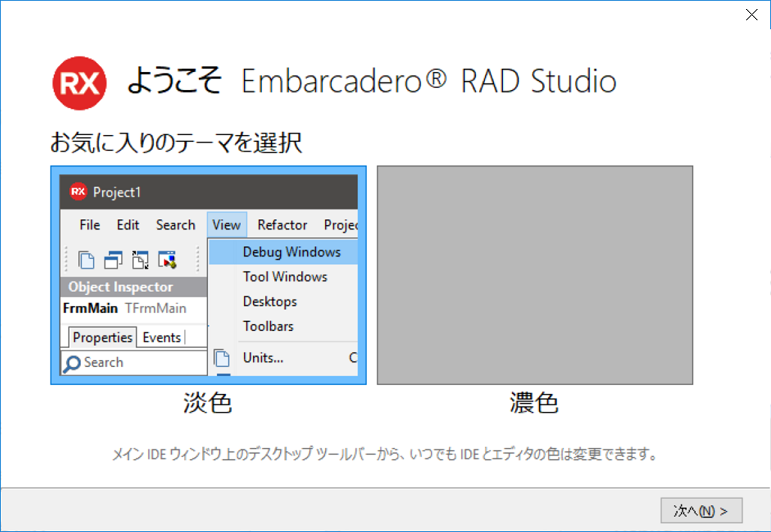Click the 淡色 label under light theme
The width and height of the screenshot is (771, 532).
click(x=208, y=403)
